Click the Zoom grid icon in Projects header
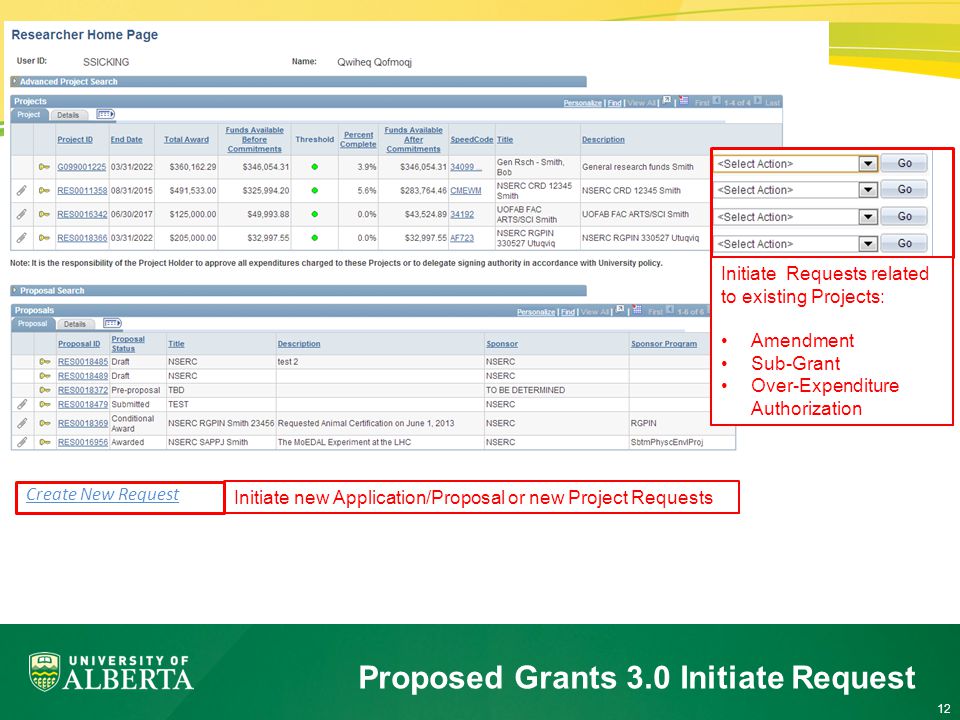The height and width of the screenshot is (720, 960). point(667,101)
